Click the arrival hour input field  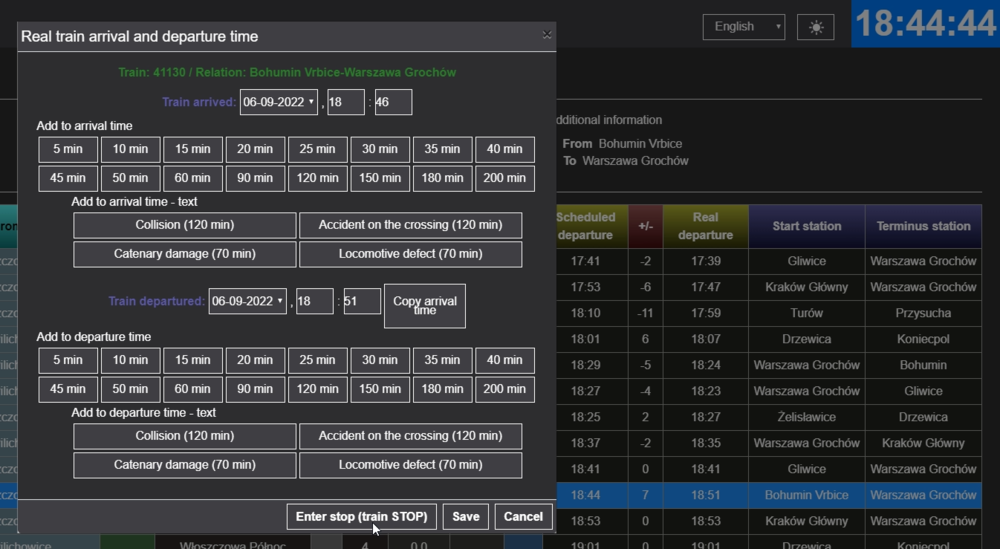point(346,102)
